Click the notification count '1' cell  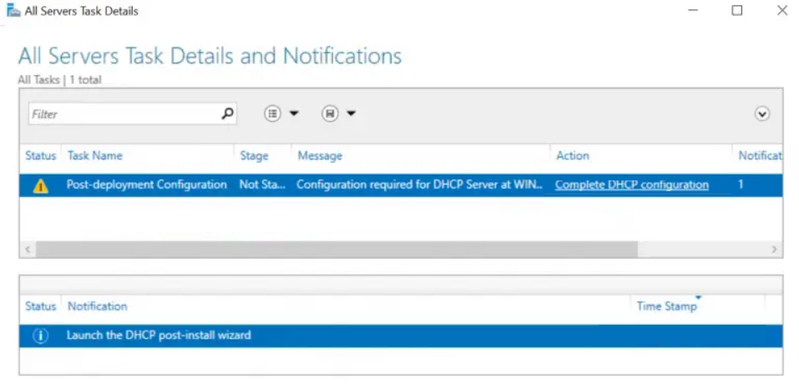tap(741, 185)
